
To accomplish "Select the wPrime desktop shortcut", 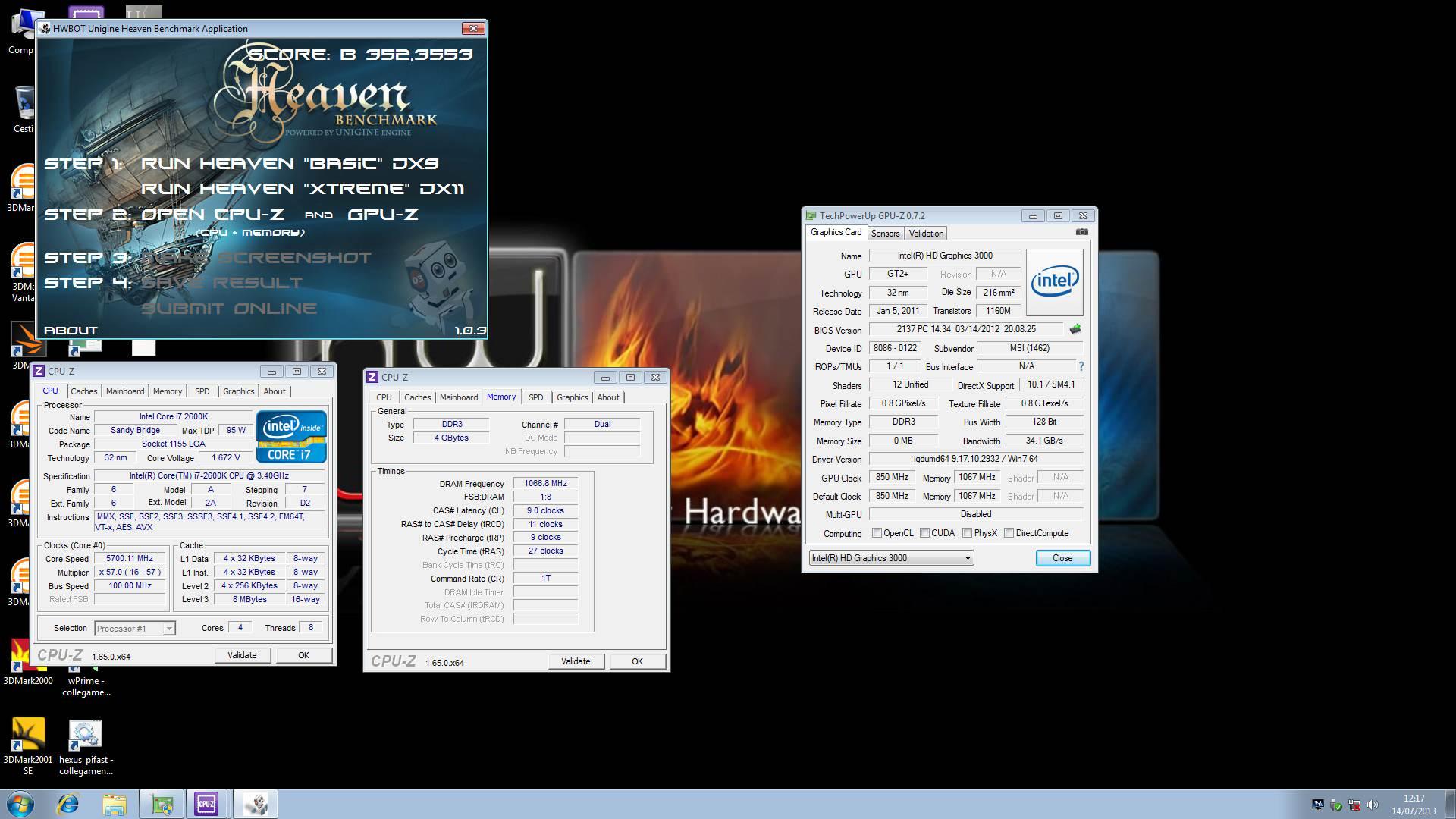I will tap(86, 682).
